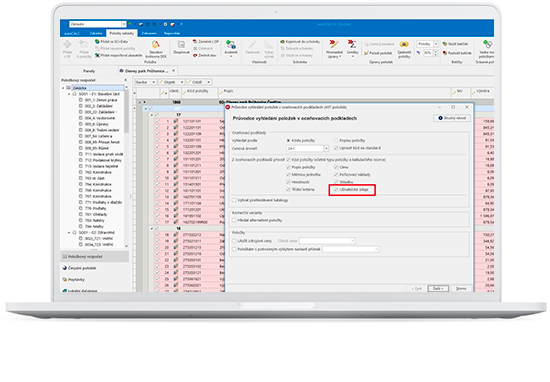Click Pořadí položek ribbon command
Screen dimensions: 550x382
pyautogui.click(x=378, y=53)
